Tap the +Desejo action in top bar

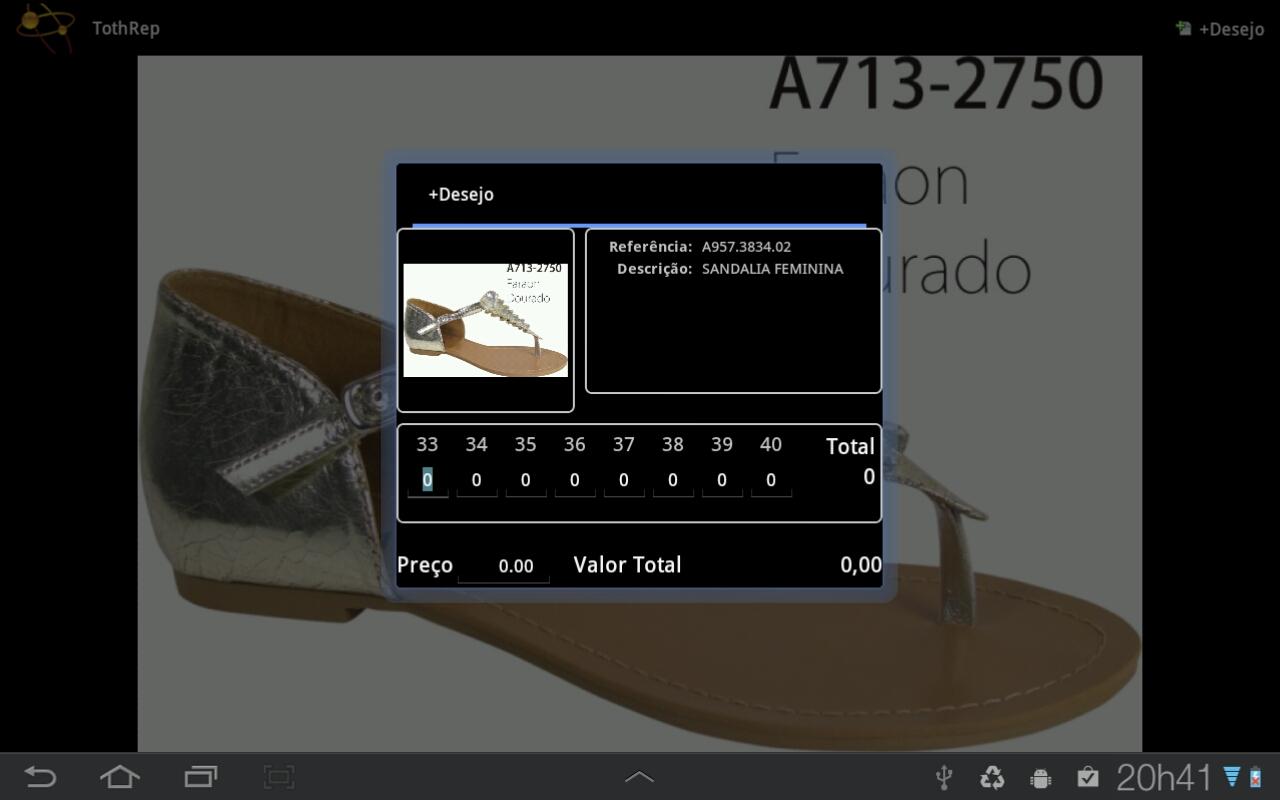click(x=1220, y=29)
